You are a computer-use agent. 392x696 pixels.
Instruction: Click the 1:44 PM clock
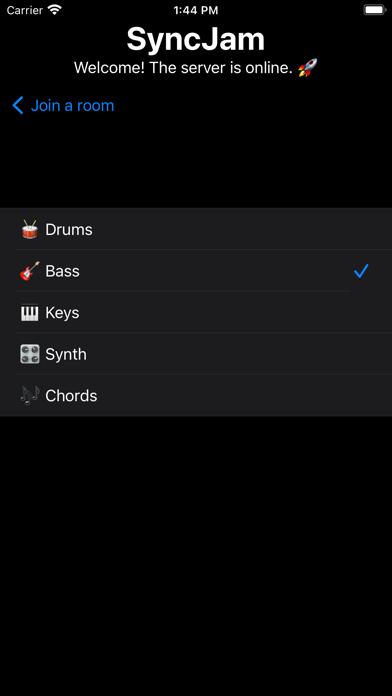coord(196,10)
